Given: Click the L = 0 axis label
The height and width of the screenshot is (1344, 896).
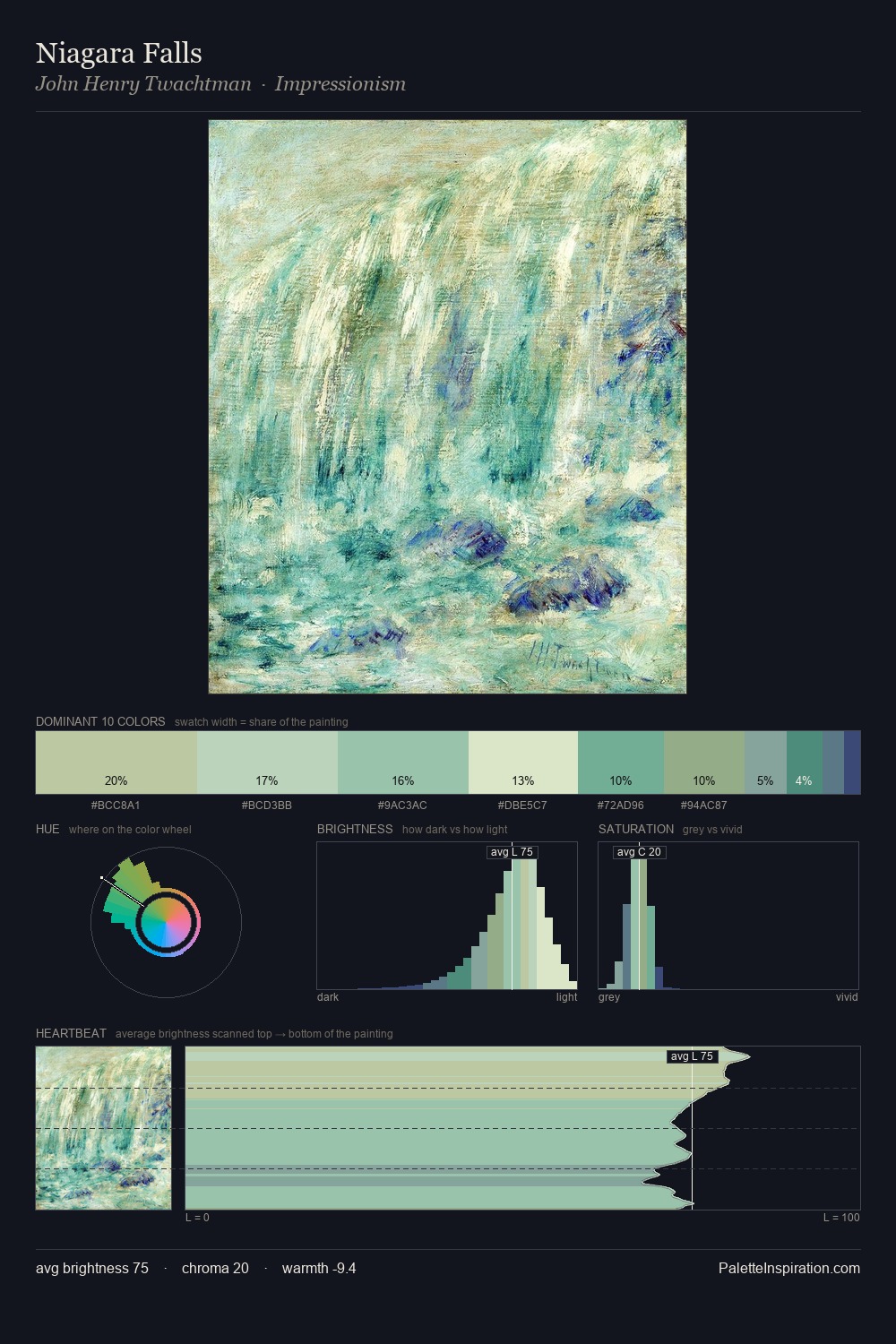Looking at the screenshot, I should click(197, 1218).
